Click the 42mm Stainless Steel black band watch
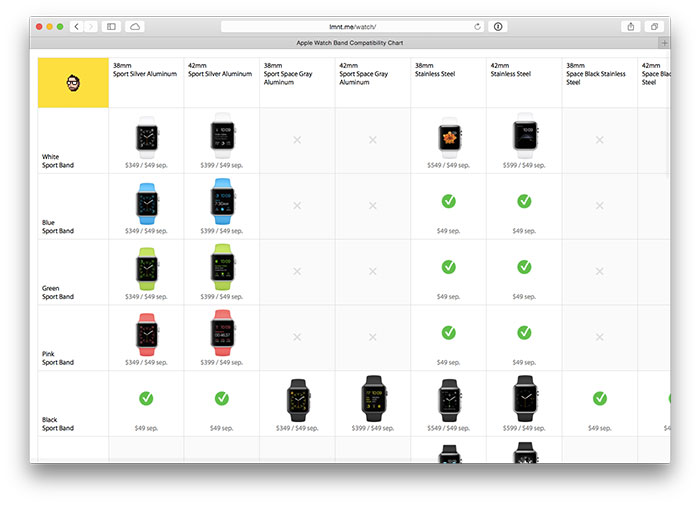 point(525,399)
